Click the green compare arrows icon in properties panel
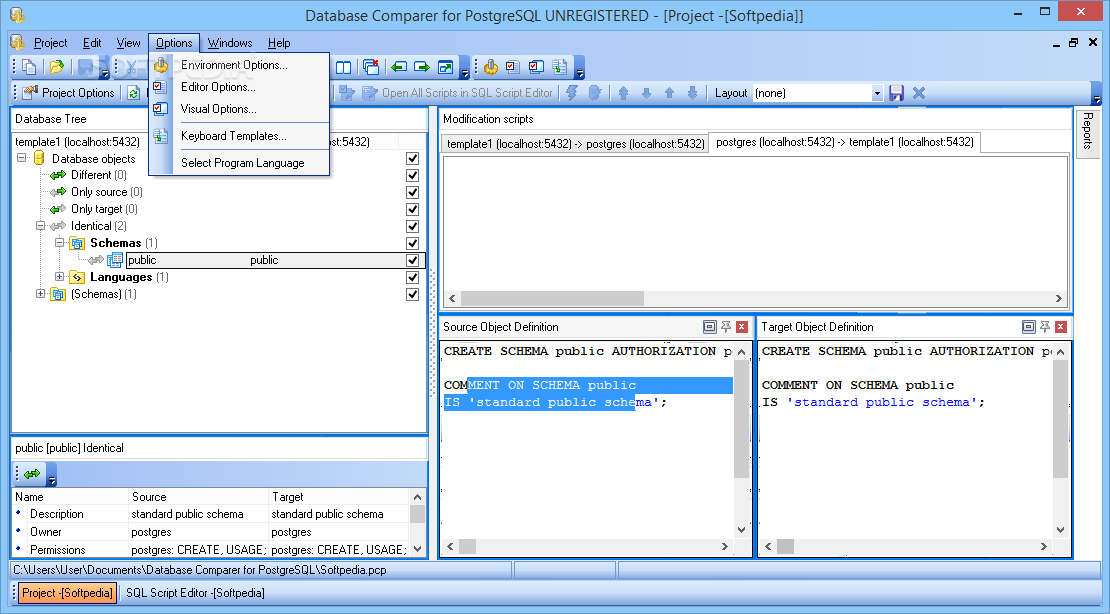 [32, 474]
